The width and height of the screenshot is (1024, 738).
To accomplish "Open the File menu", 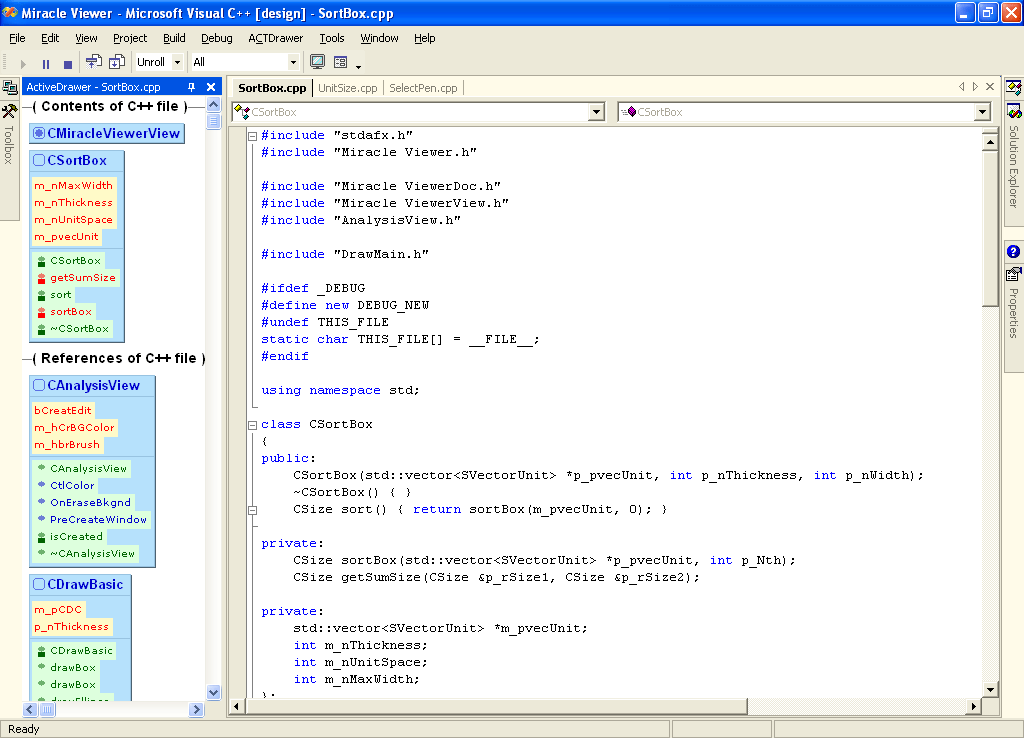I will pyautogui.click(x=17, y=38).
